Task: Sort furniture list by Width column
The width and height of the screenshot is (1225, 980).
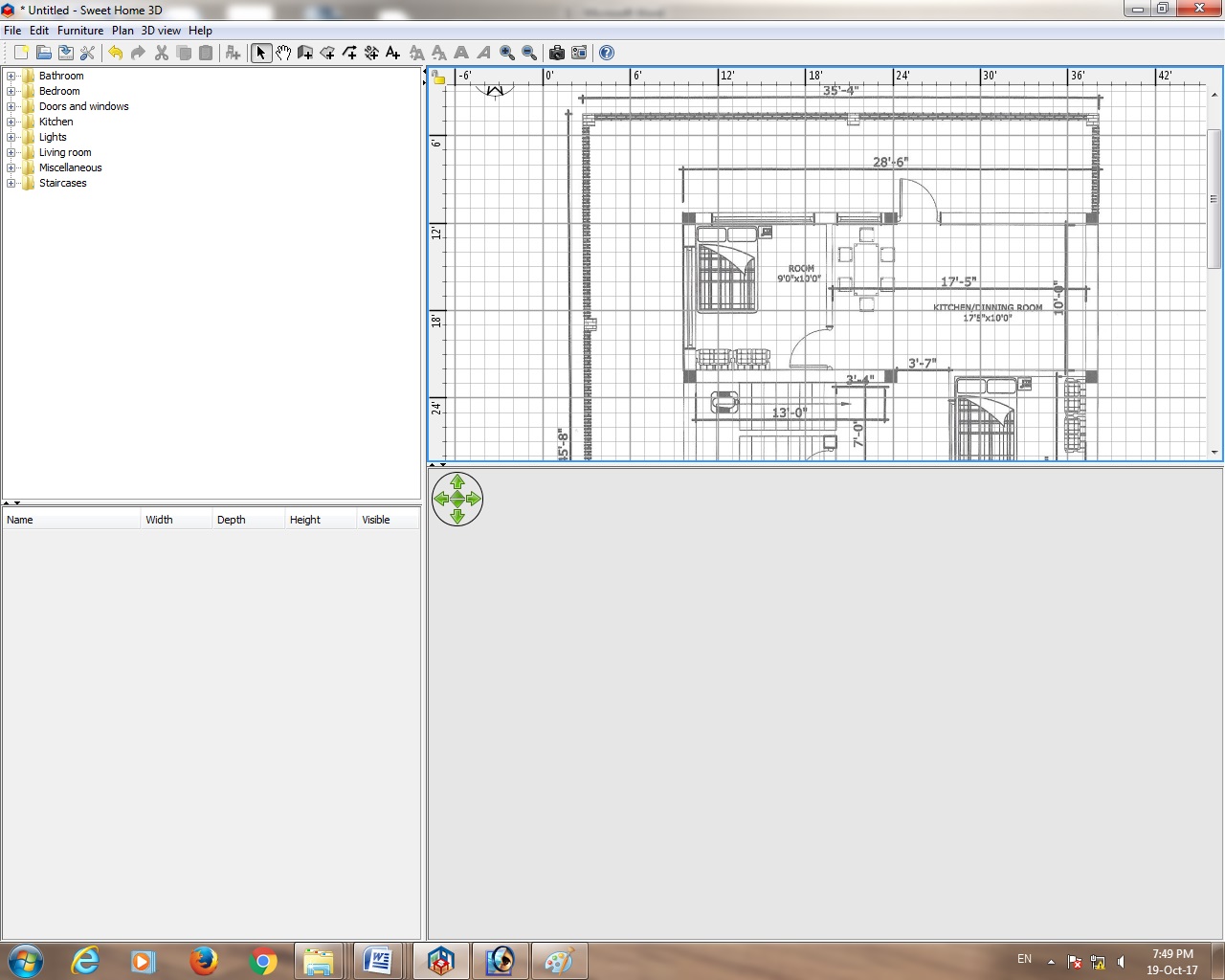Action: (177, 520)
